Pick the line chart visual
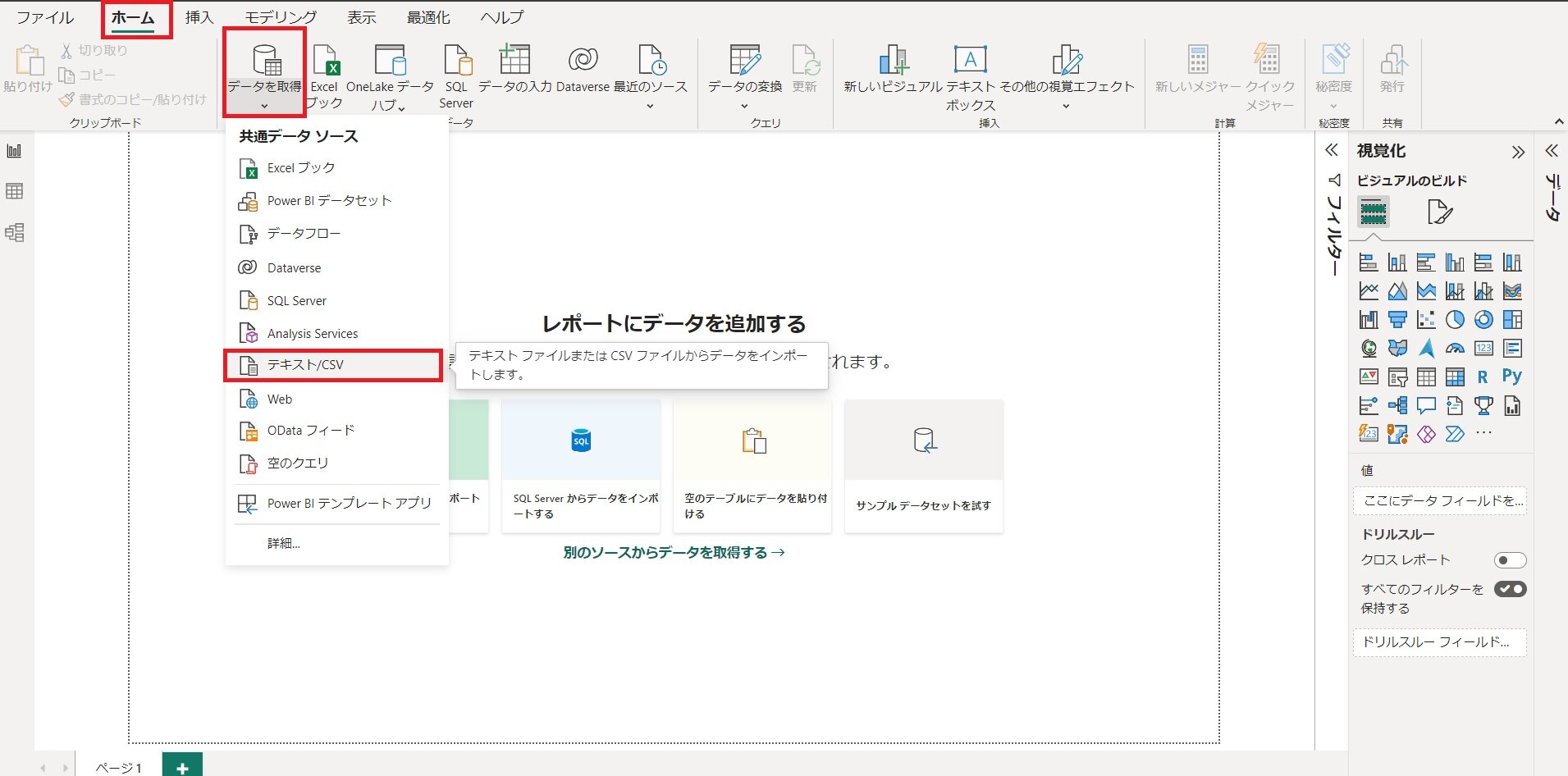Screen dimensions: 1568x776 tap(1369, 291)
